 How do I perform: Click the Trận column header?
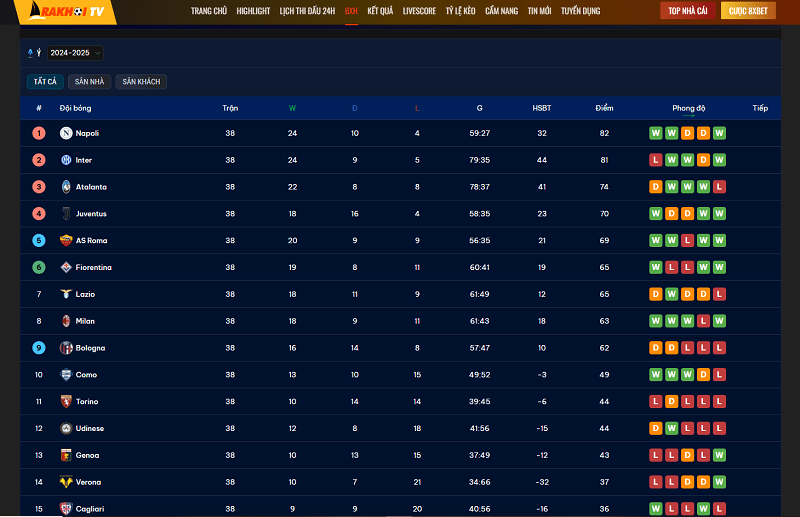coord(230,108)
